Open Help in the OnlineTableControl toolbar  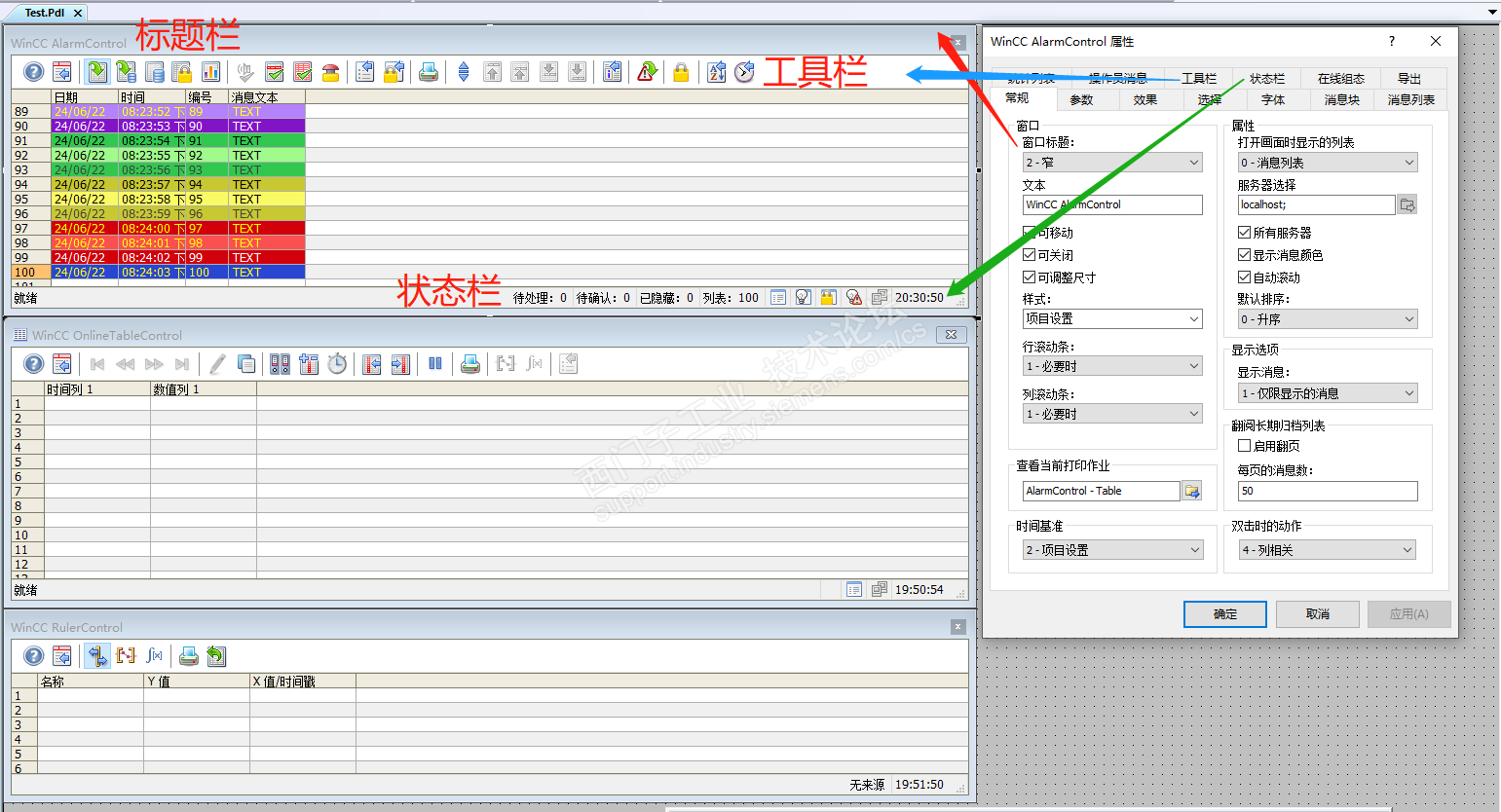coord(34,364)
